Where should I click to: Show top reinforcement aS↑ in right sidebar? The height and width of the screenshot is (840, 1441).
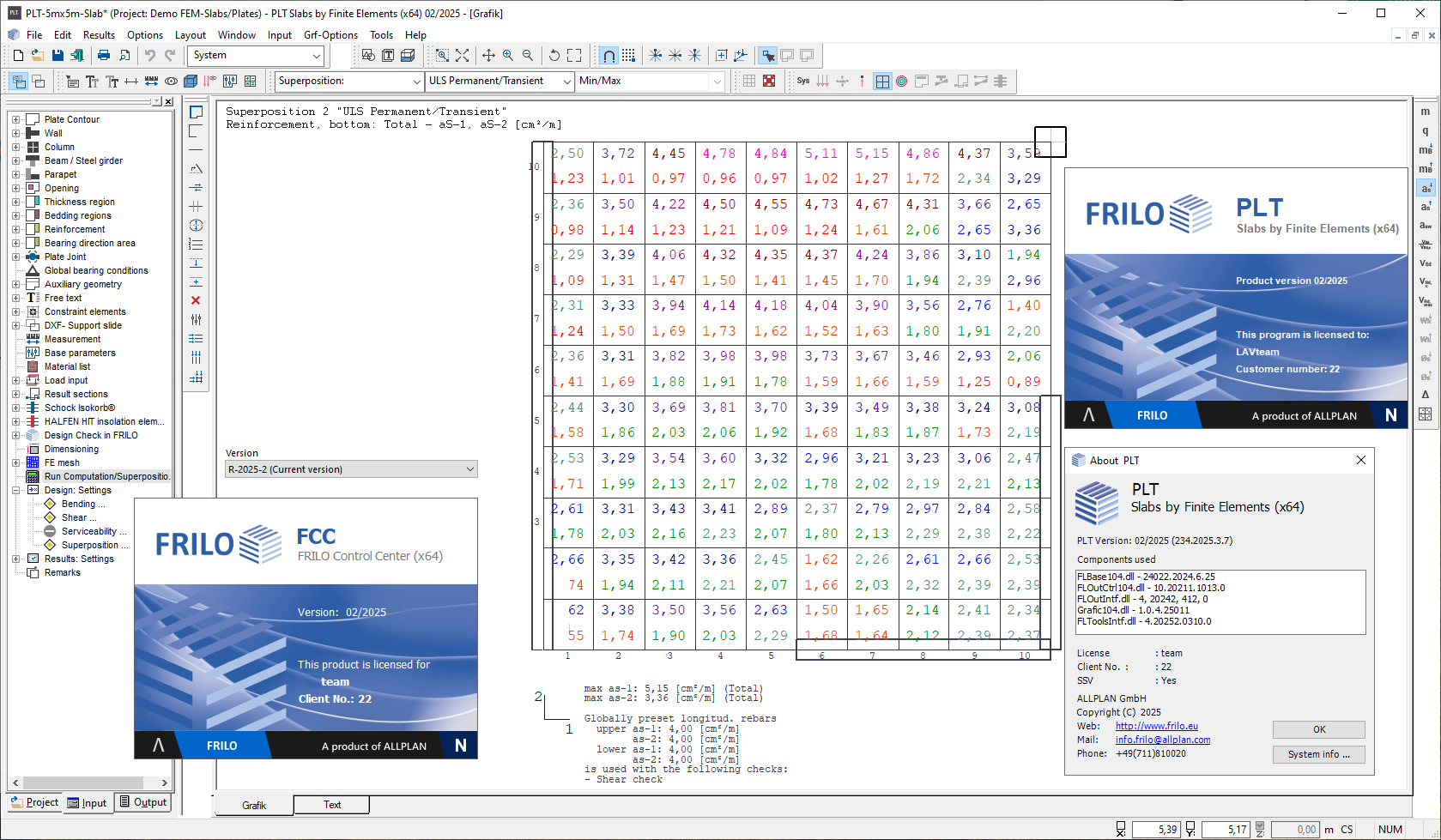click(x=1425, y=206)
